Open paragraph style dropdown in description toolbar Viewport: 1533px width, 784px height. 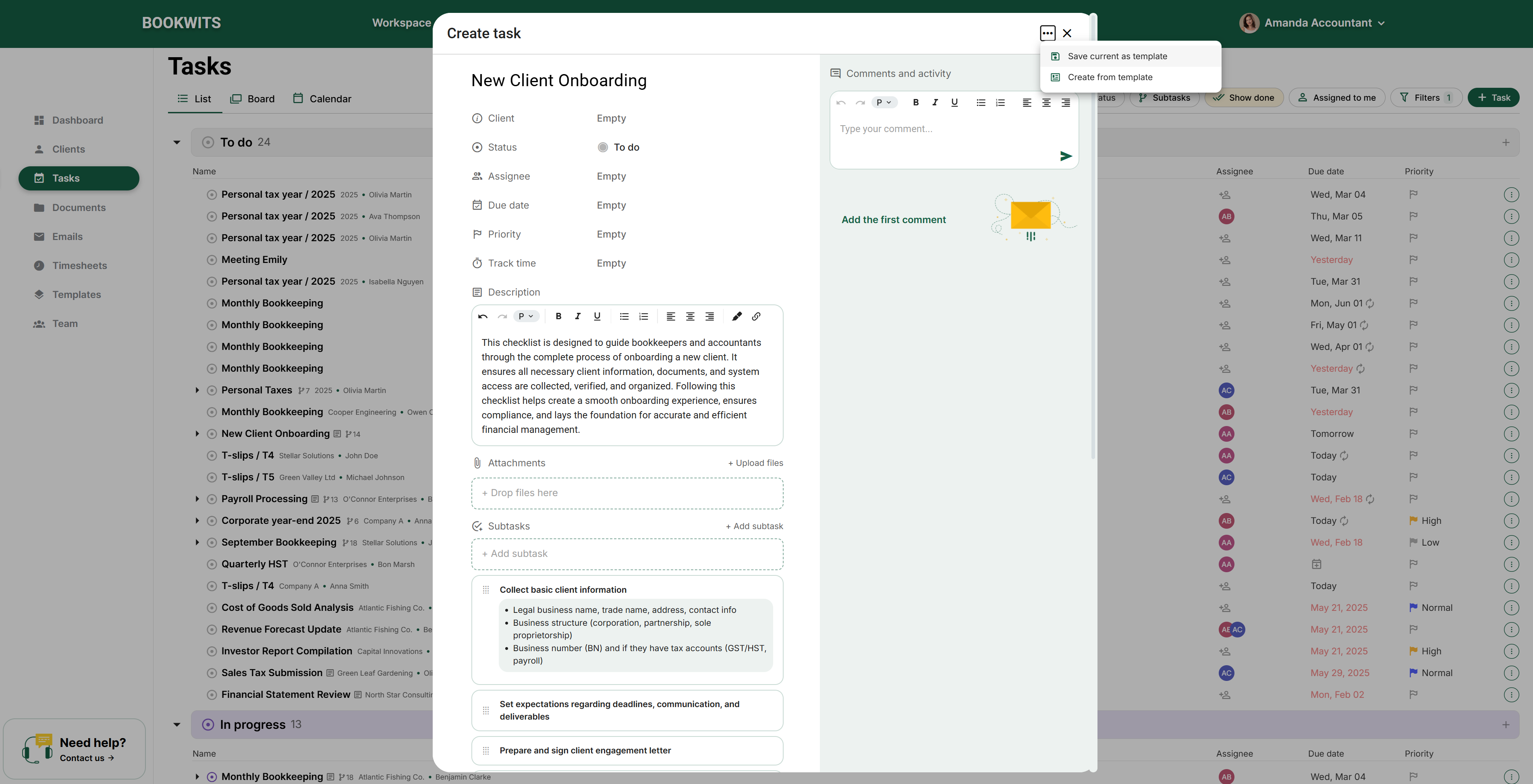pyautogui.click(x=525, y=316)
